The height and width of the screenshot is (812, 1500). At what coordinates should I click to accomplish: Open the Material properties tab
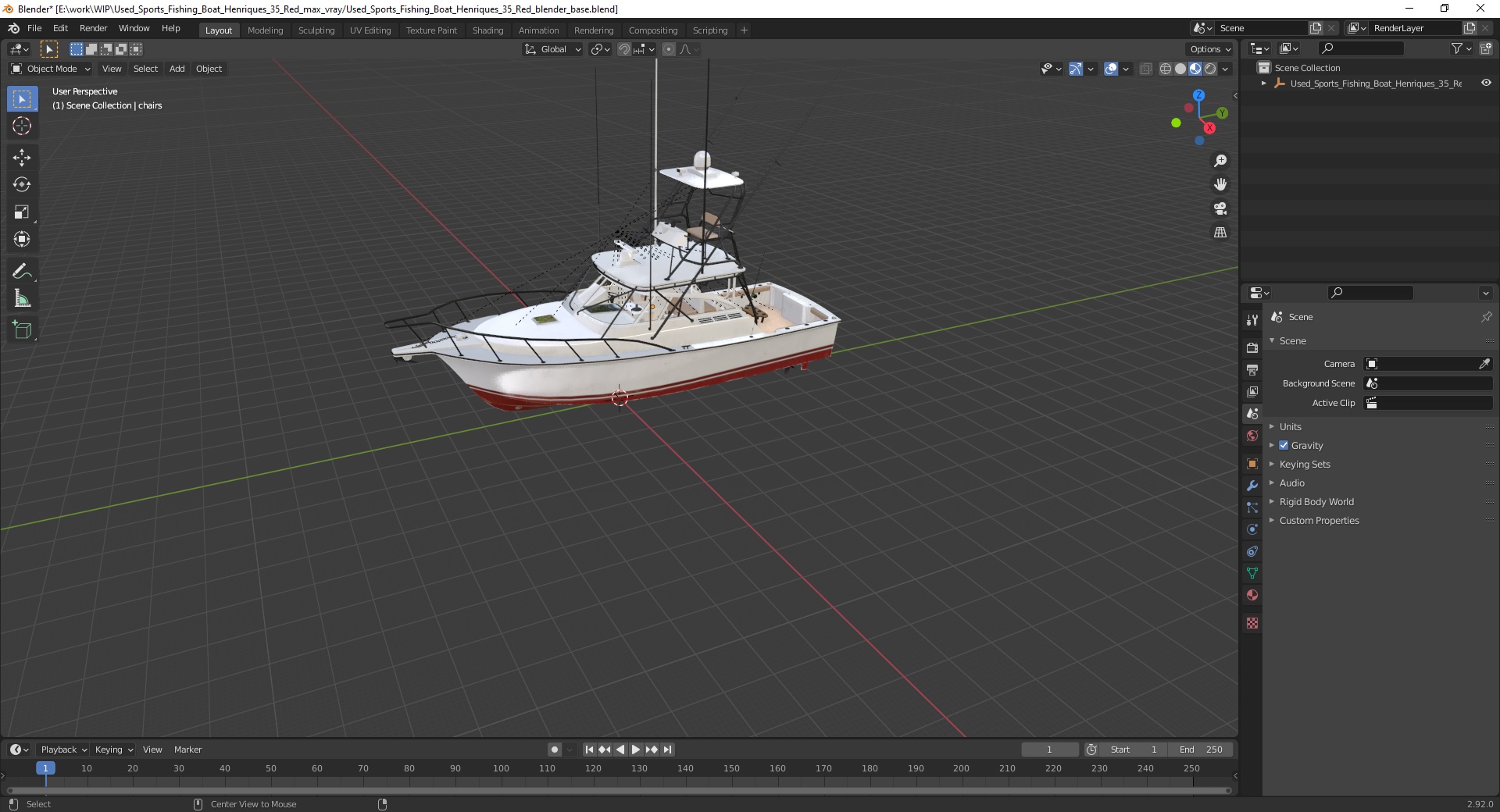(1252, 595)
